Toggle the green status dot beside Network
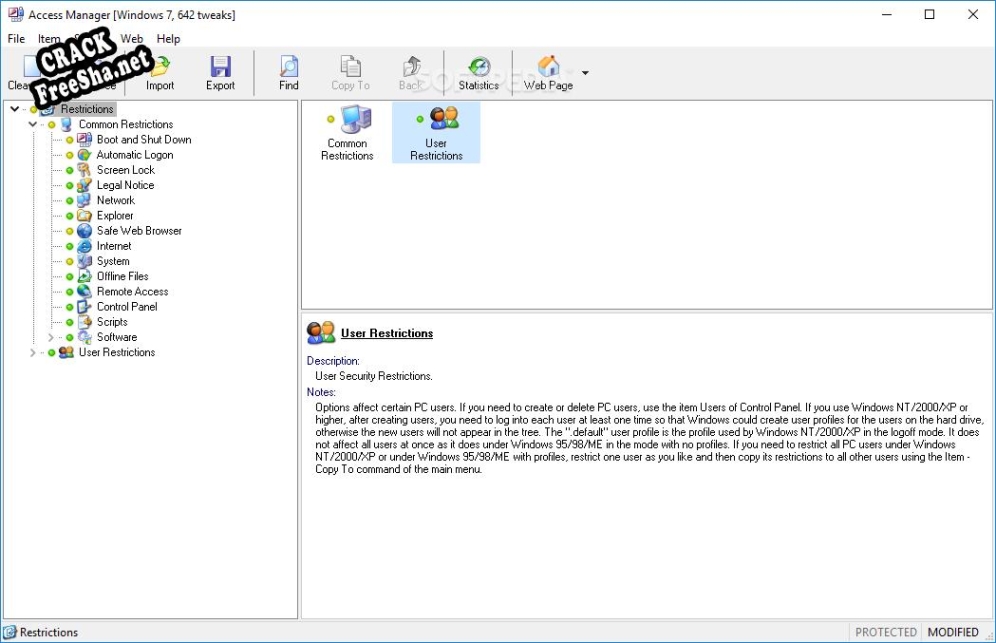Image resolution: width=996 pixels, height=643 pixels. (70, 201)
